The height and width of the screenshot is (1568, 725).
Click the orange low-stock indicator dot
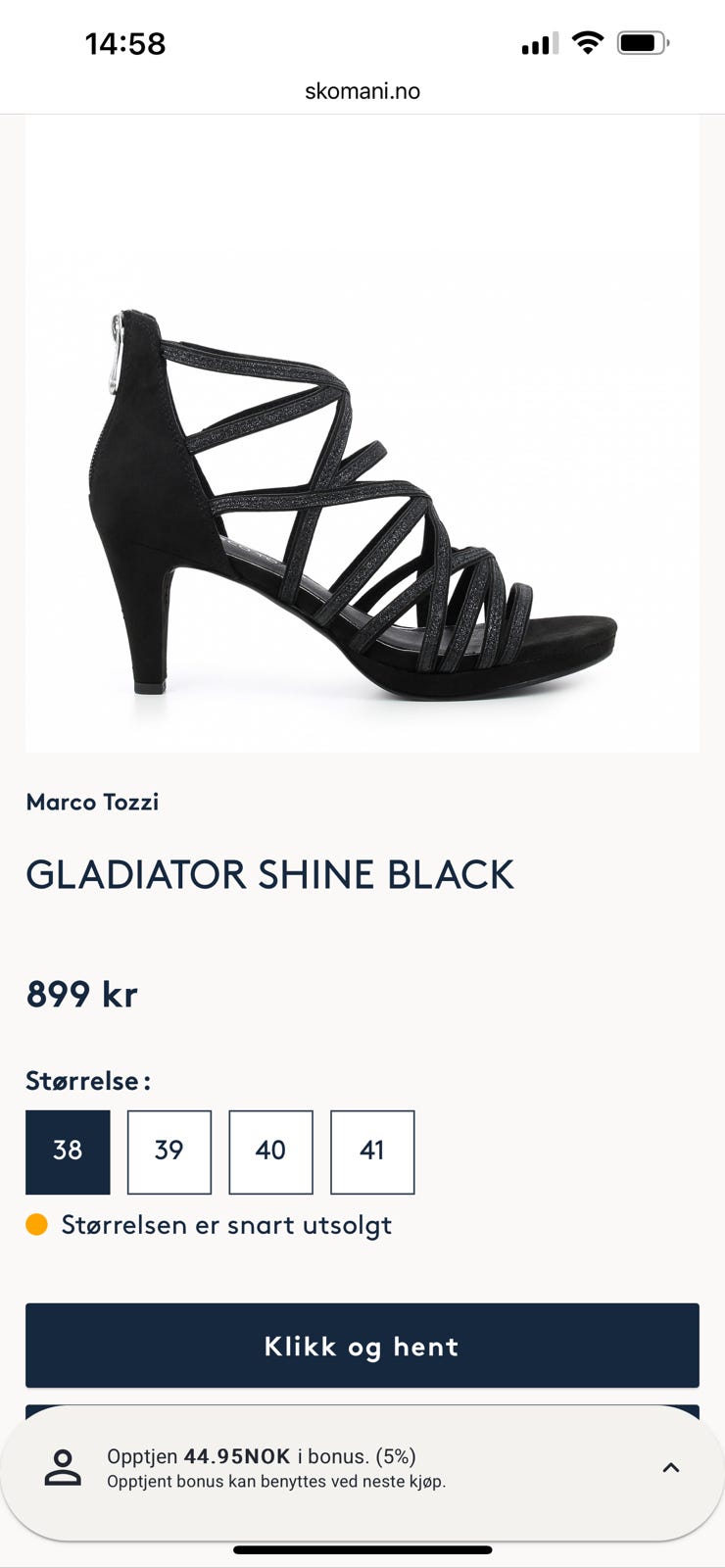click(36, 1224)
